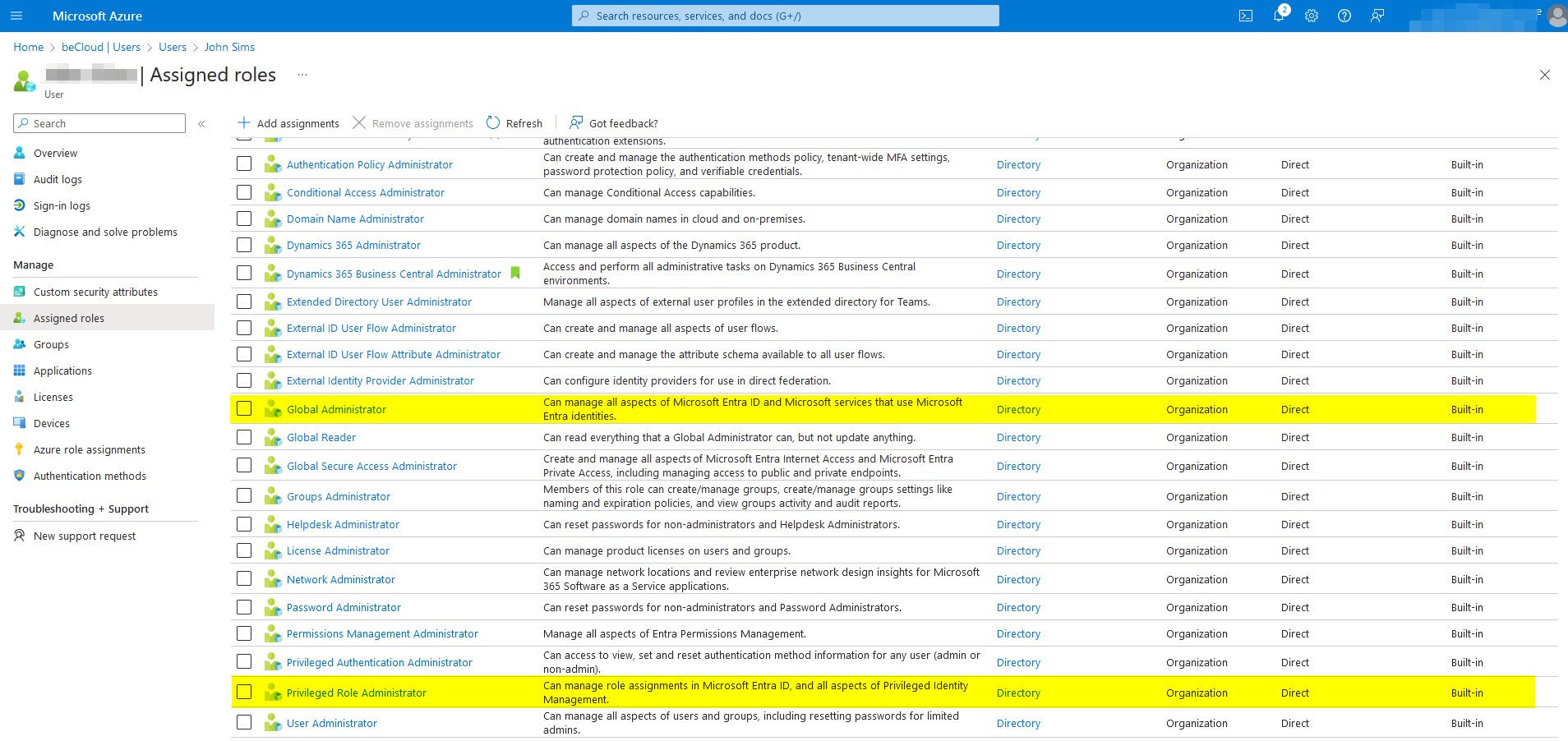The width and height of the screenshot is (1568, 741).
Task: Open the External Identity Provider Administrator link
Action: click(x=380, y=380)
